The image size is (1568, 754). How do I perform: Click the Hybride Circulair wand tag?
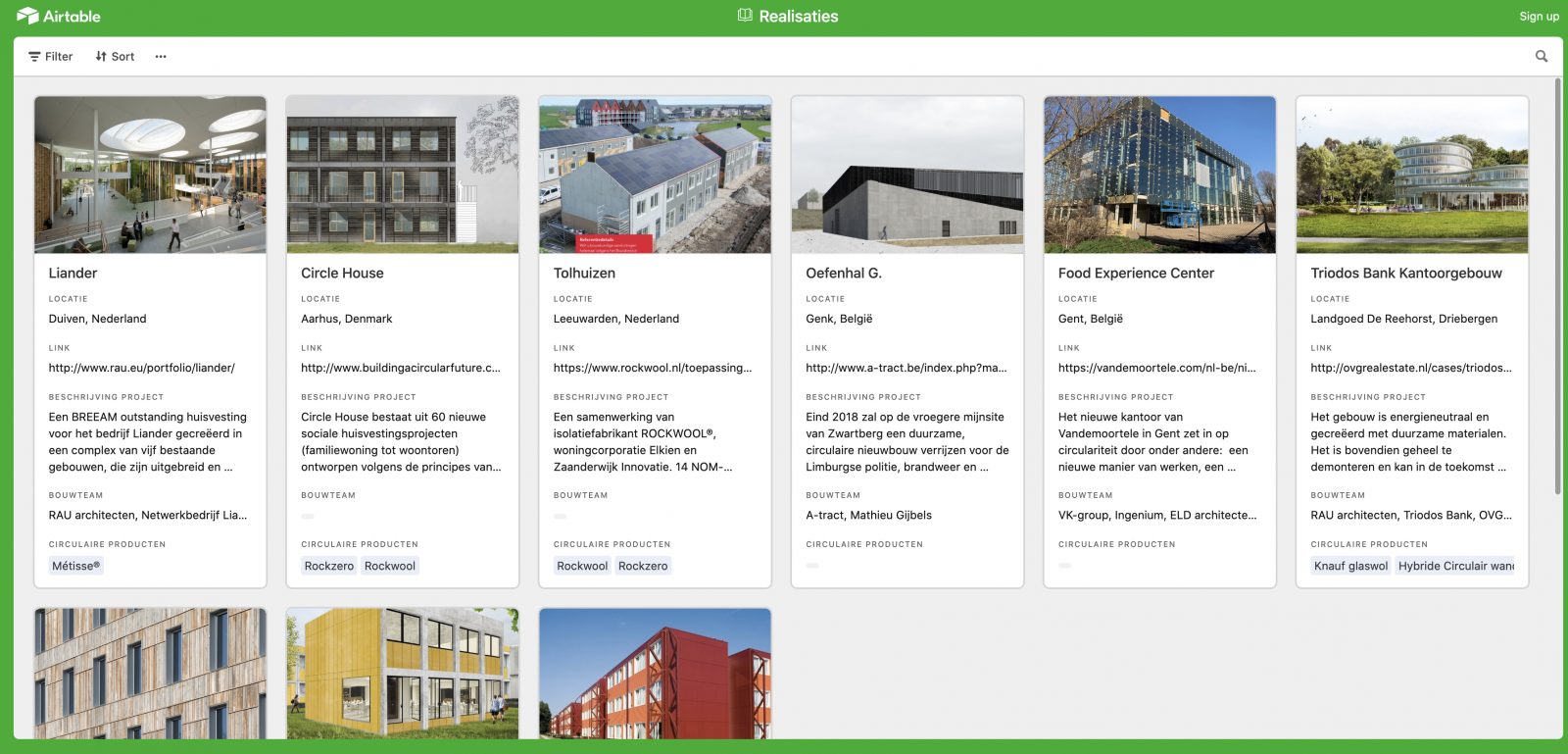1455,566
